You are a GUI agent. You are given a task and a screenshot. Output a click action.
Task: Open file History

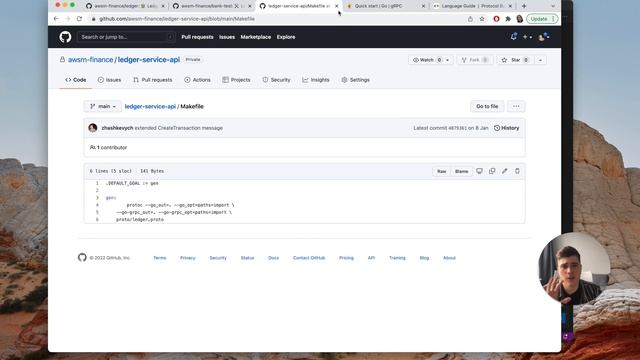click(x=506, y=128)
